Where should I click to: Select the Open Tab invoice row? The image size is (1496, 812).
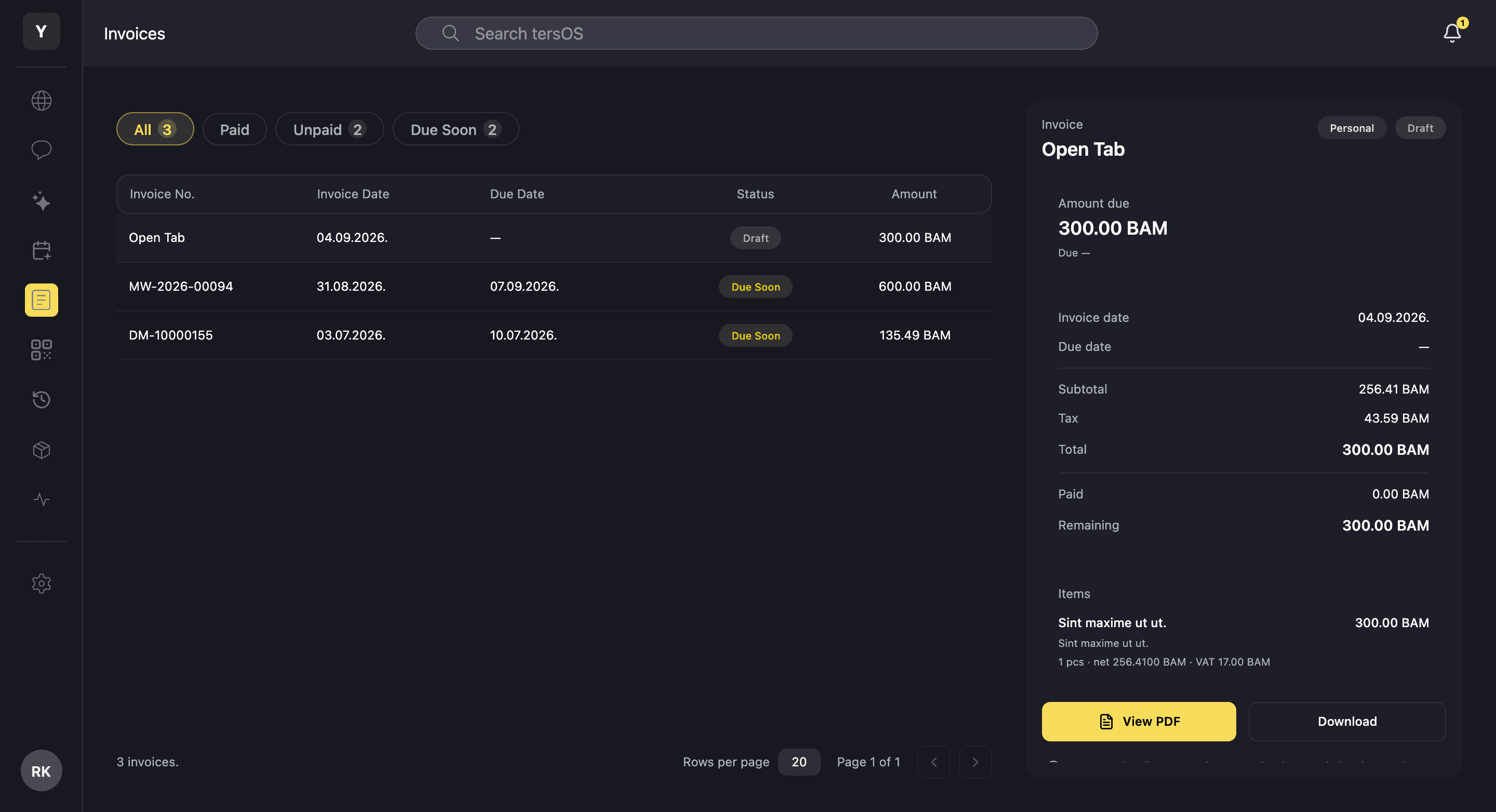554,238
